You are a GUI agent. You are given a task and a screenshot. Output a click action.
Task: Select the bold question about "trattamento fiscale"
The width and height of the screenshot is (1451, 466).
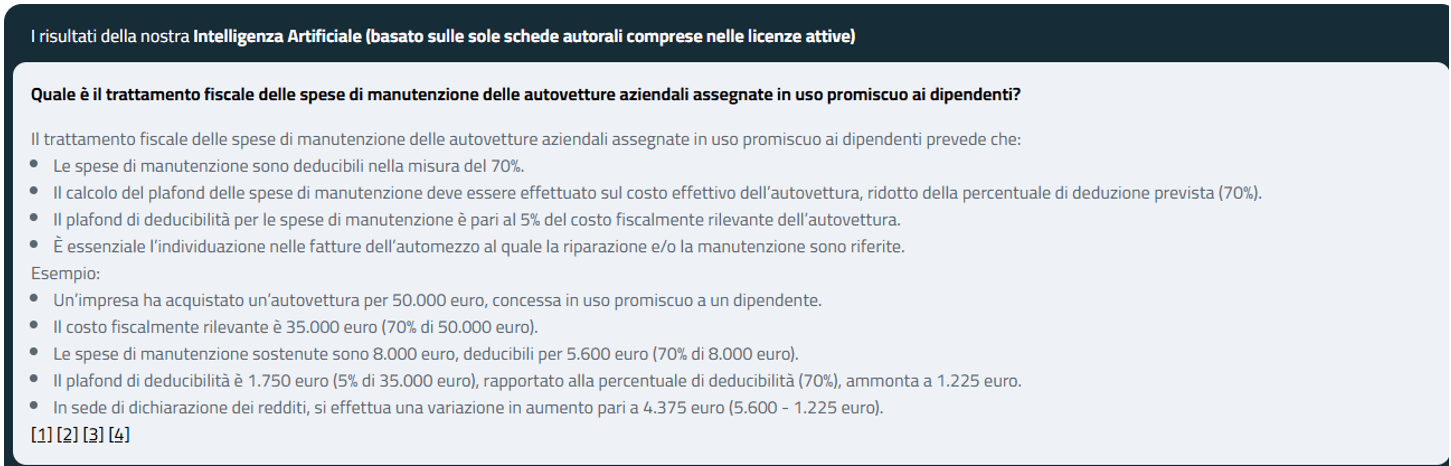point(525,95)
